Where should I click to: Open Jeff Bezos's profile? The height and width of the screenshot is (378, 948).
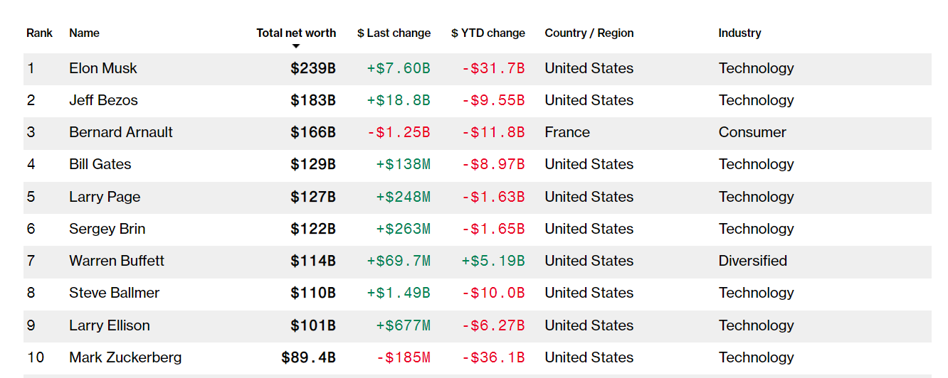click(x=103, y=100)
